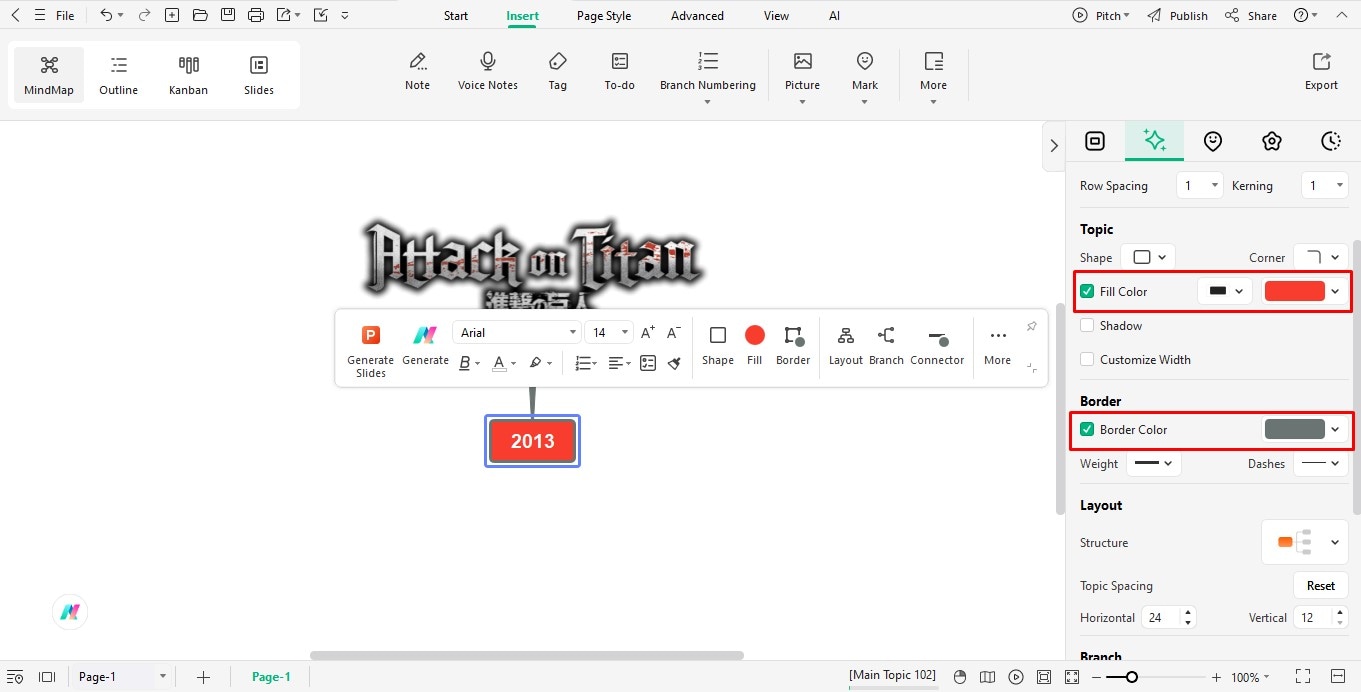Click Fill red circle in floating toolbar

pyautogui.click(x=755, y=335)
